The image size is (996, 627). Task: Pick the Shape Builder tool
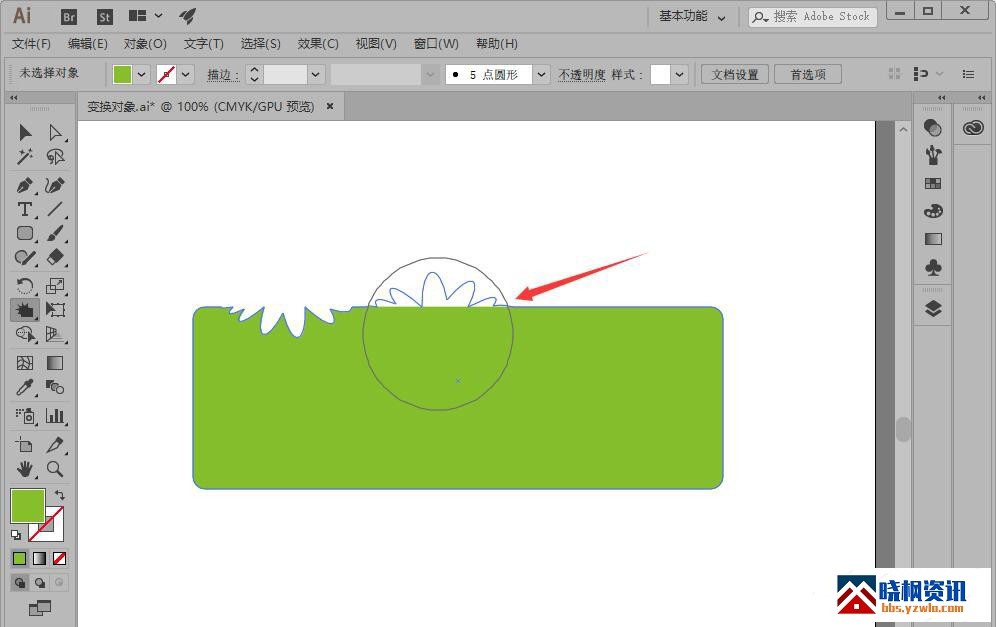[25, 334]
